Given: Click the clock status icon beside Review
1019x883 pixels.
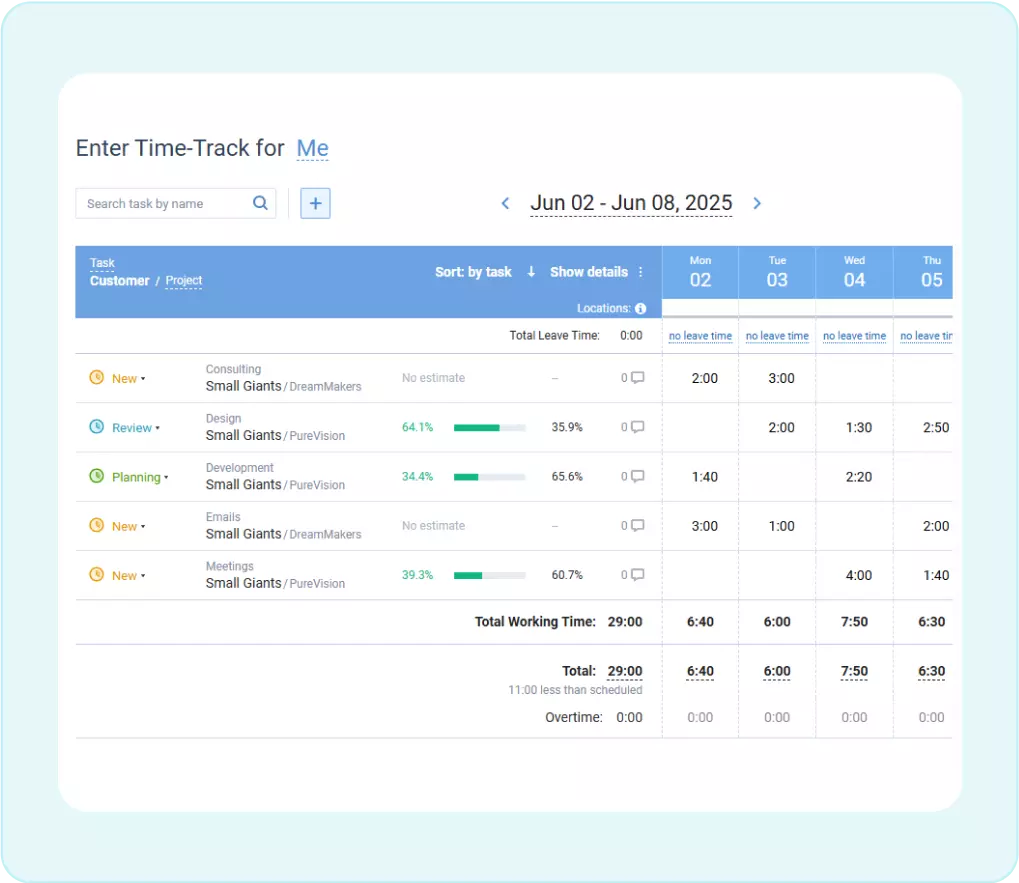Looking at the screenshot, I should tap(97, 427).
